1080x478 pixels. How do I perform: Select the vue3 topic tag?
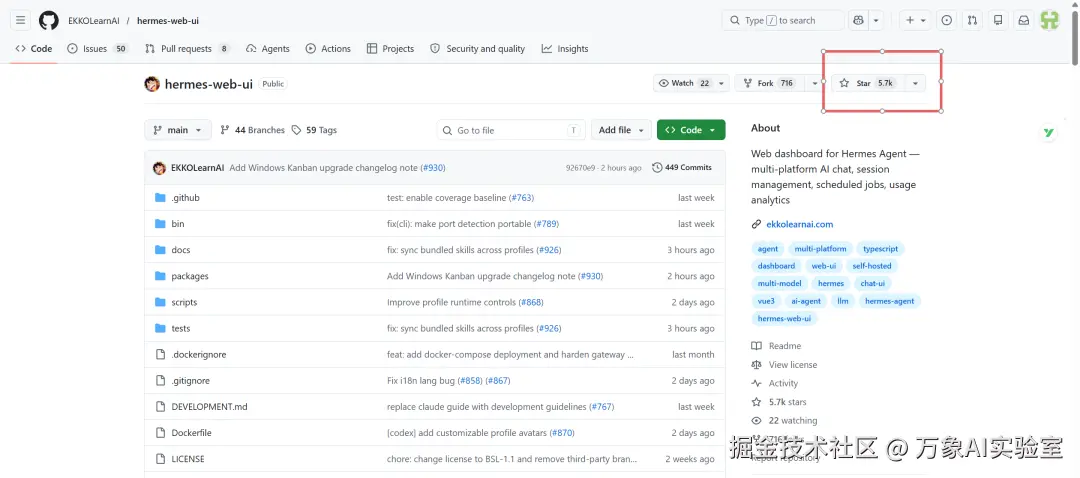click(x=766, y=301)
